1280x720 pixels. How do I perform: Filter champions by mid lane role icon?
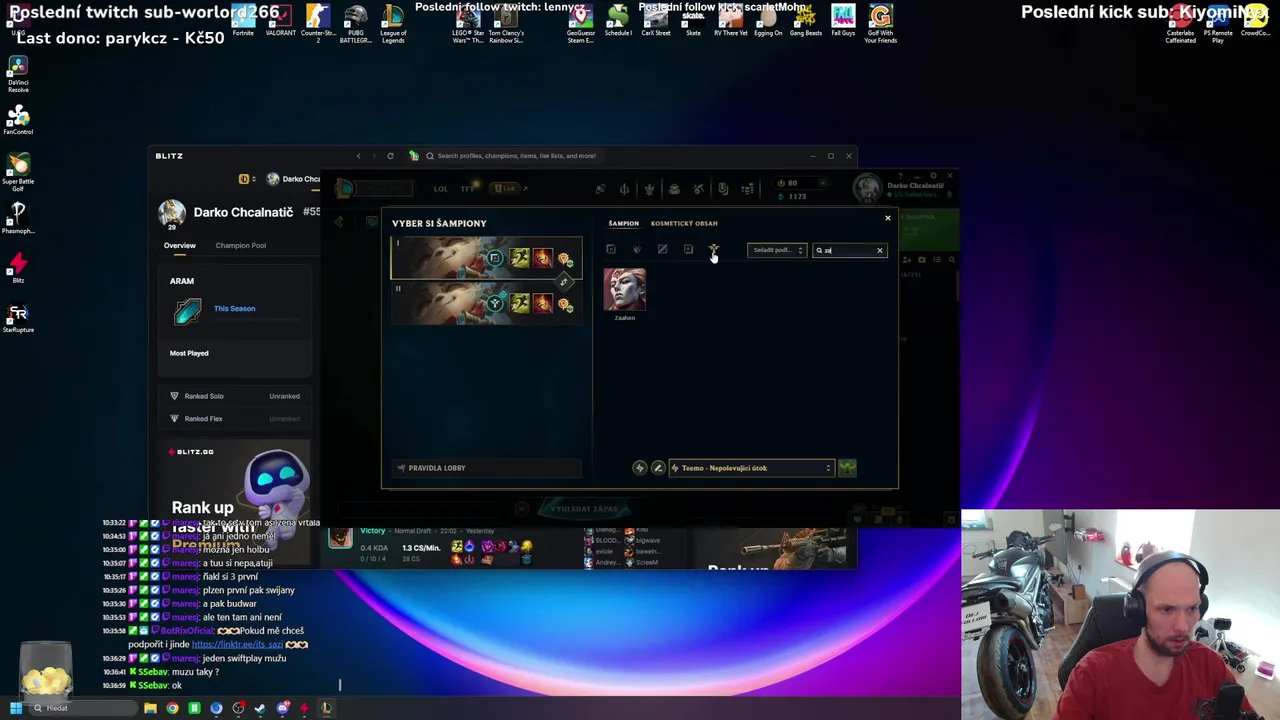(662, 250)
